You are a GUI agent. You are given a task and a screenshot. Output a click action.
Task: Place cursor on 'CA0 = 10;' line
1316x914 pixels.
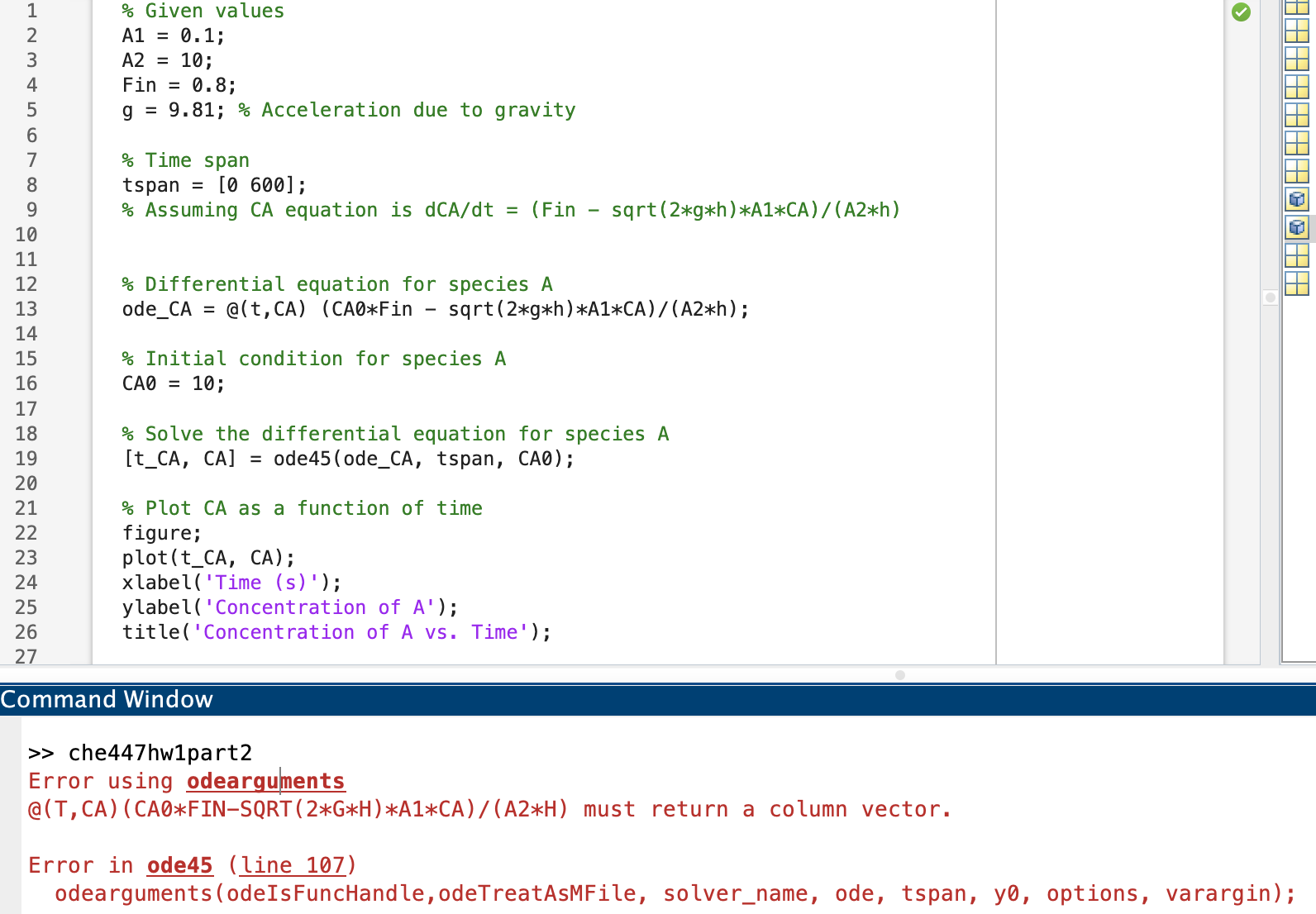click(174, 383)
